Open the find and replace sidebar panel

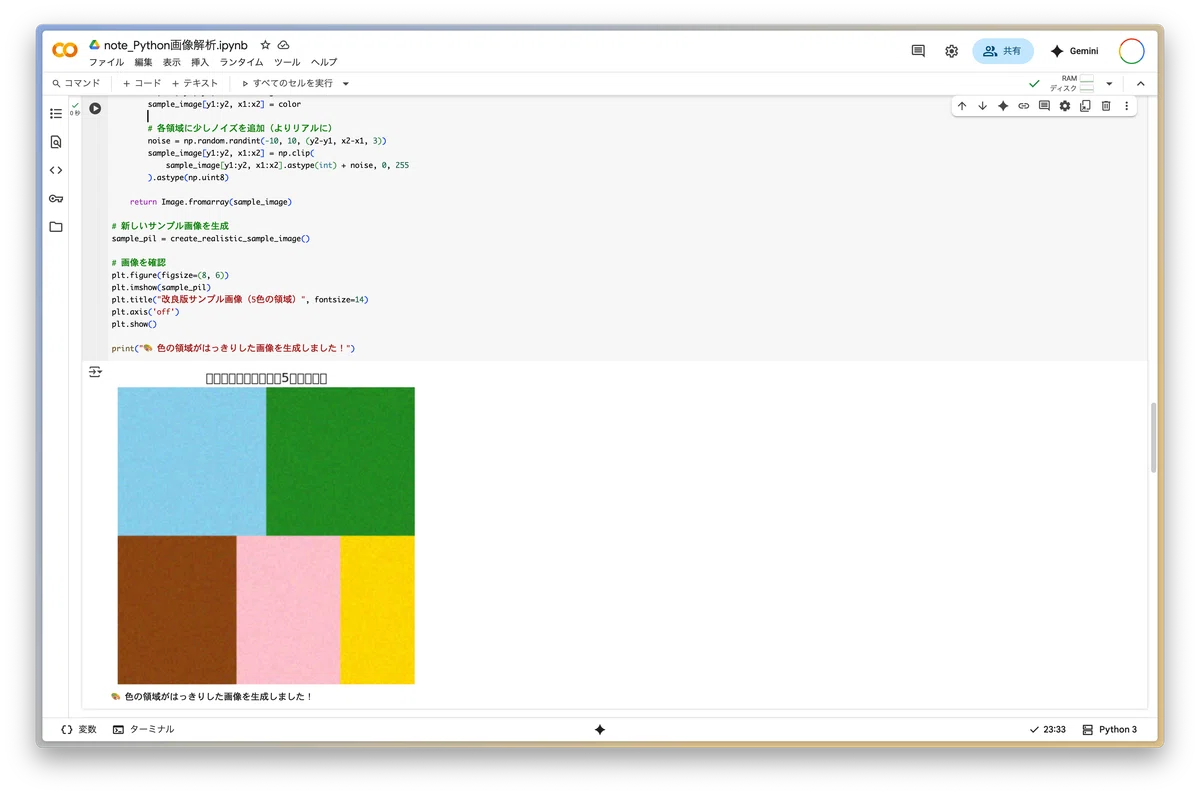pyautogui.click(x=56, y=142)
